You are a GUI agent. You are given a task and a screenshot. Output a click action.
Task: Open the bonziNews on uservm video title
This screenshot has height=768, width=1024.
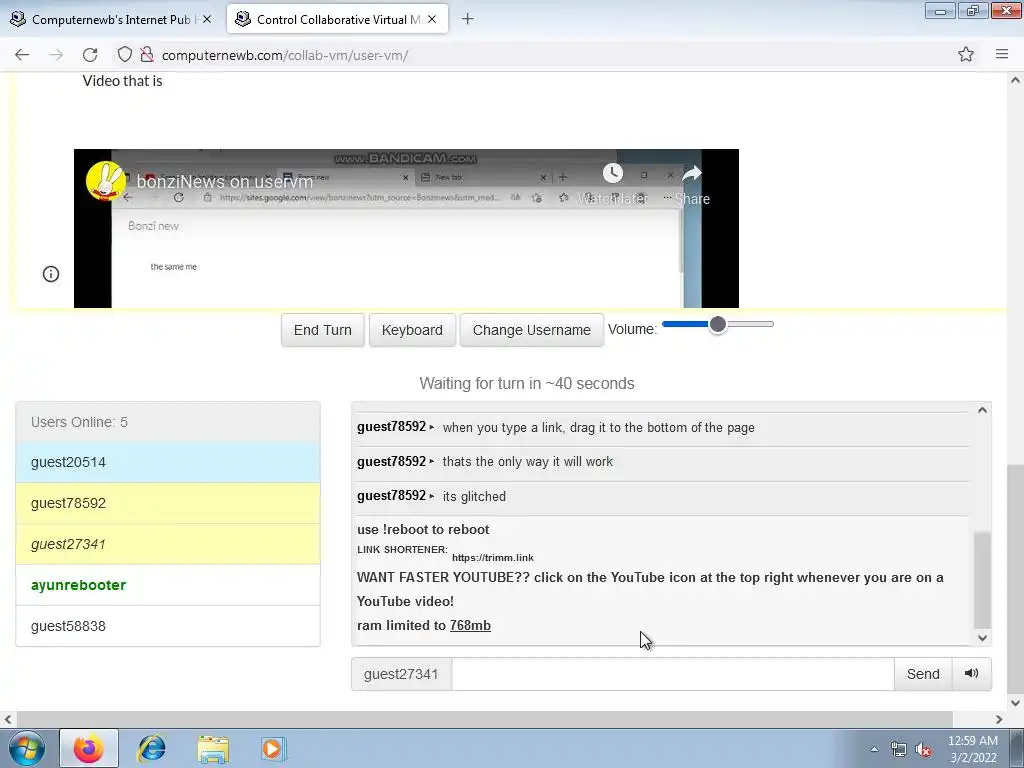coord(225,182)
